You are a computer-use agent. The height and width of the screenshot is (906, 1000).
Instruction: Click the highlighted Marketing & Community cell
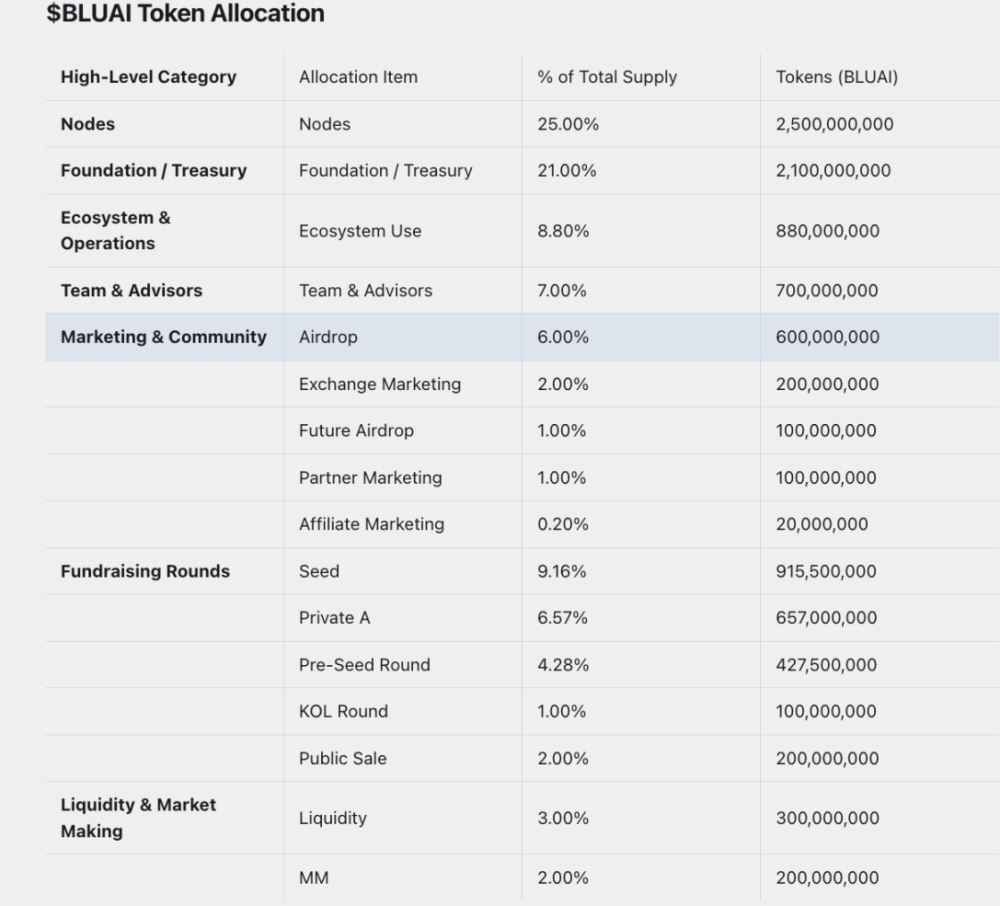[163, 337]
